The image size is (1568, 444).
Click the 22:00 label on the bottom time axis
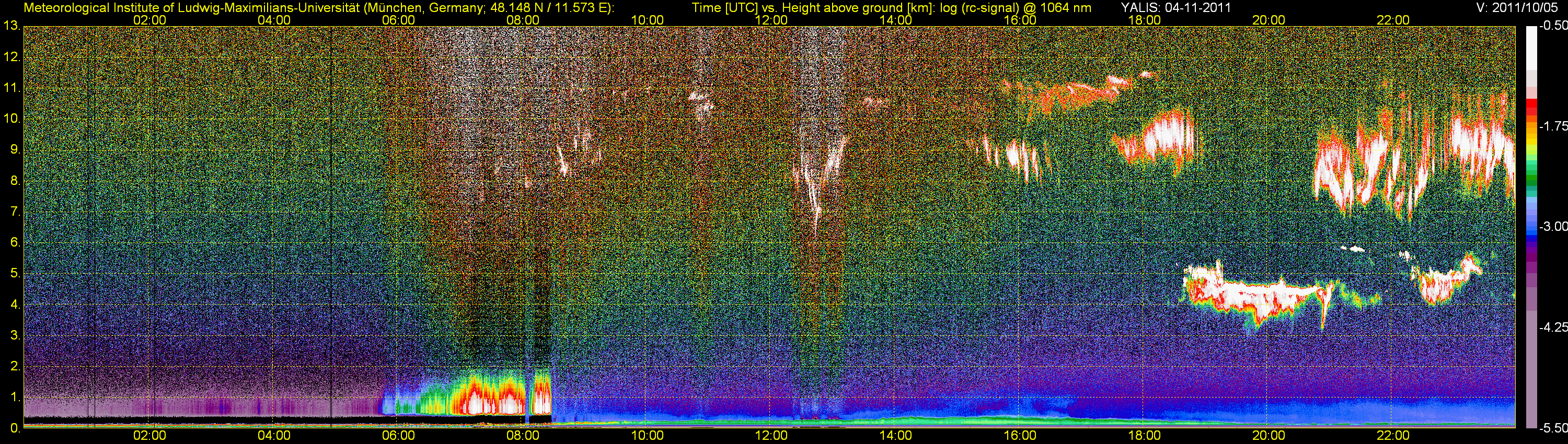(x=1393, y=436)
